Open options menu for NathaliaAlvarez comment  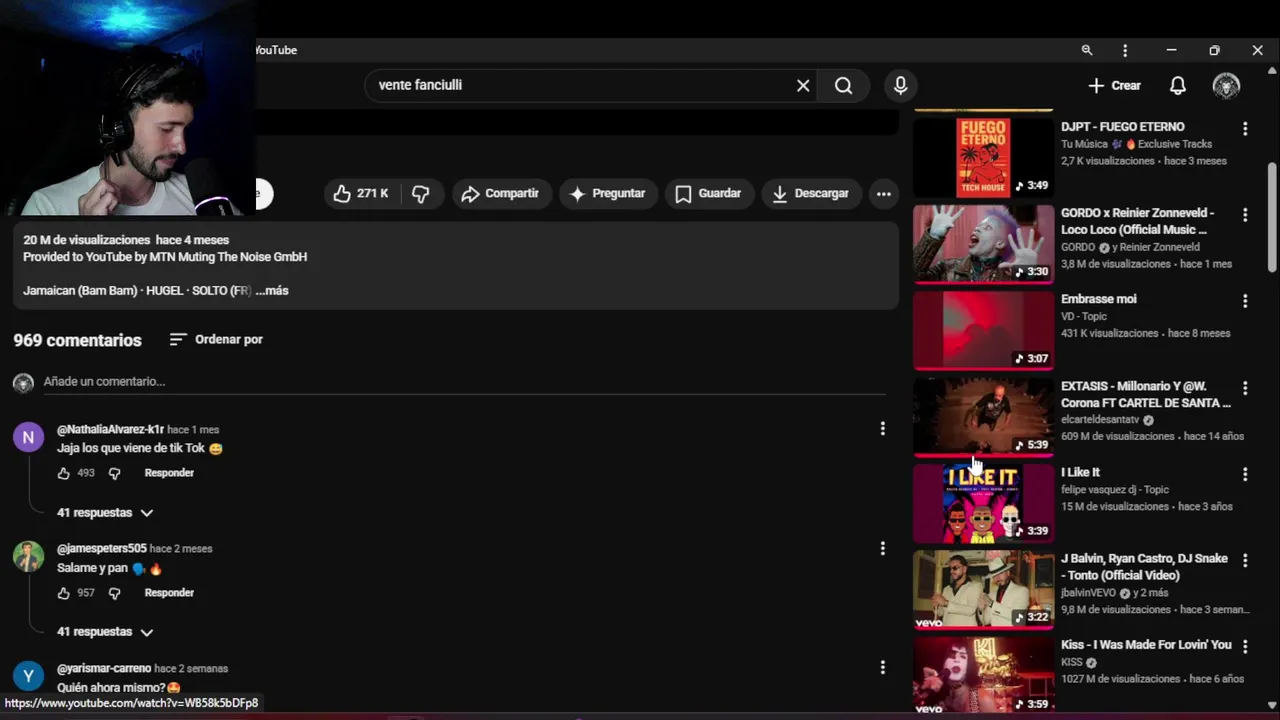pyautogui.click(x=882, y=429)
